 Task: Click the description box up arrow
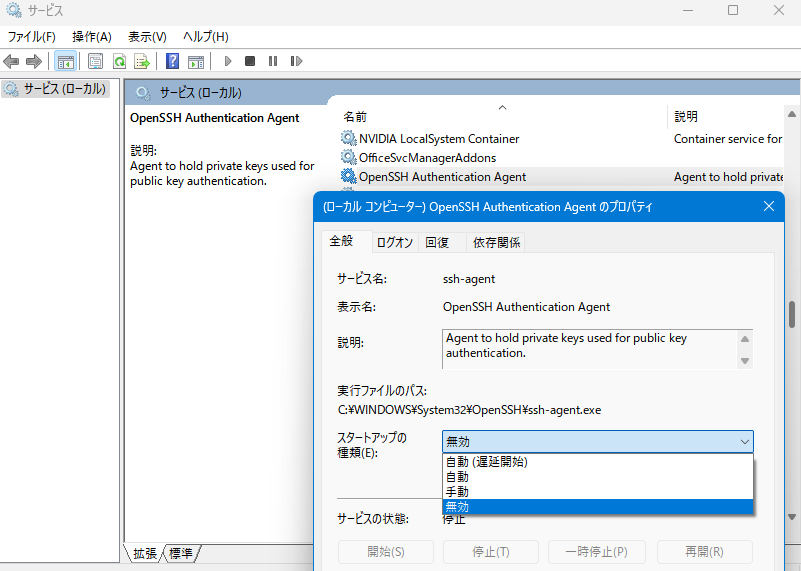coord(745,339)
